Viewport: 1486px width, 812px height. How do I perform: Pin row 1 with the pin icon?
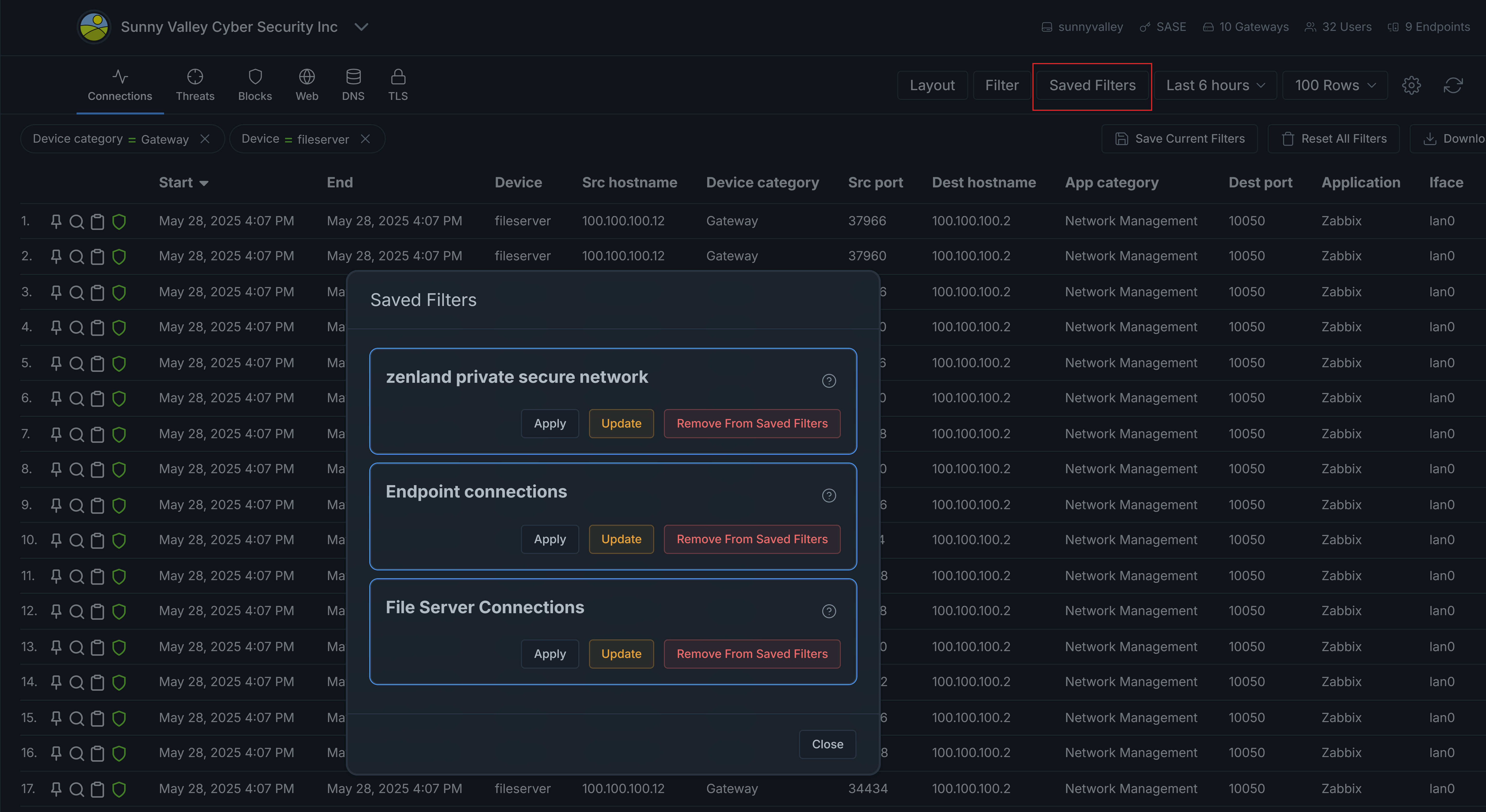click(x=56, y=221)
